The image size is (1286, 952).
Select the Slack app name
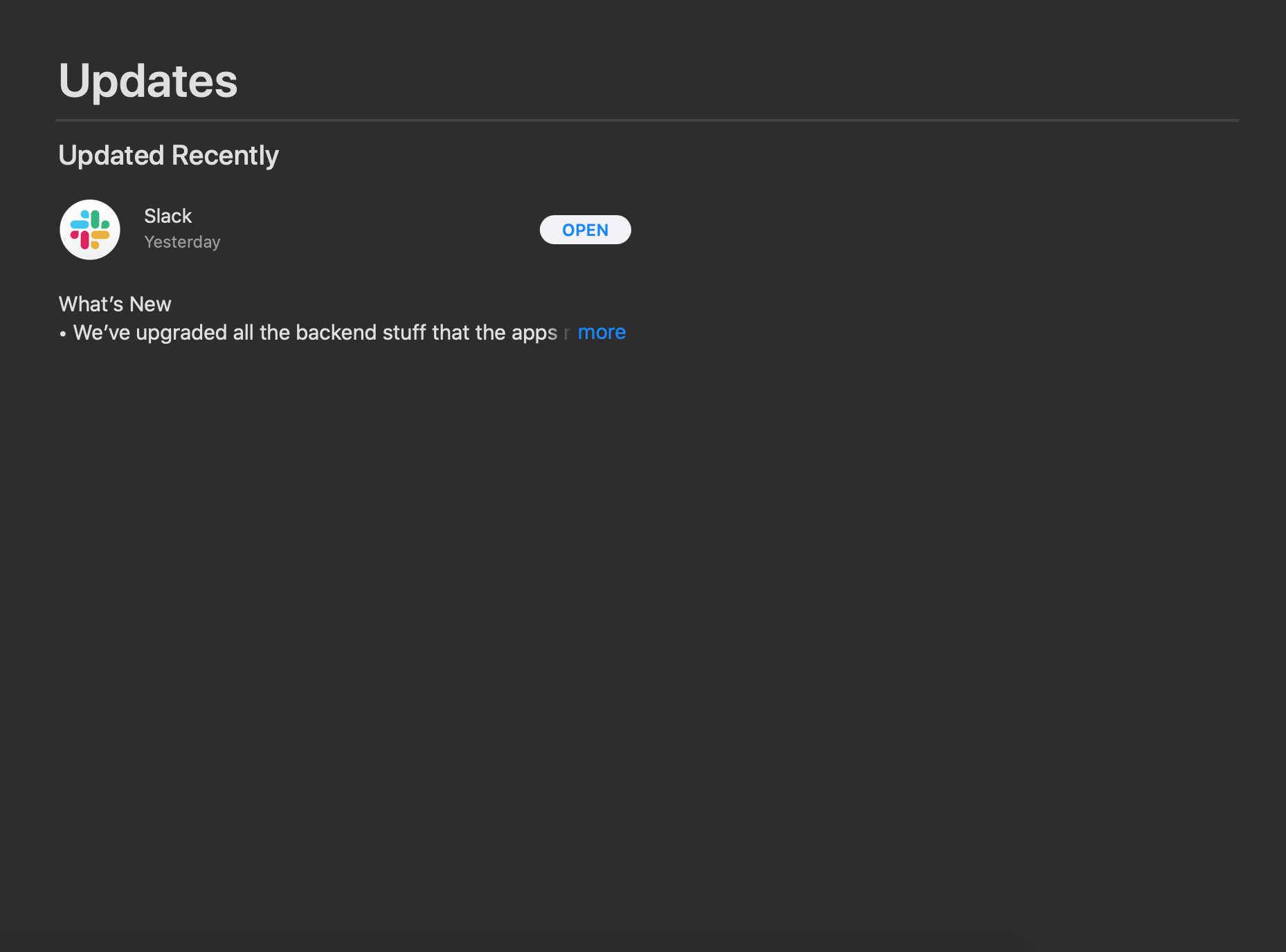(167, 216)
